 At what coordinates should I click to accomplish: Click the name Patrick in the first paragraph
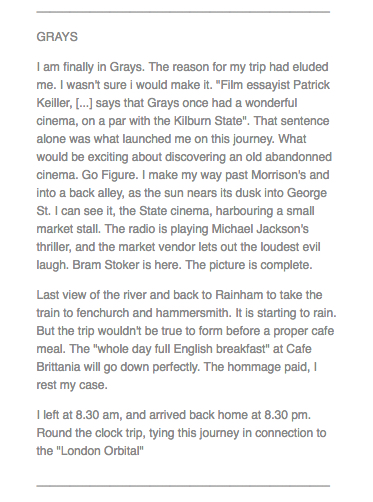point(311,85)
